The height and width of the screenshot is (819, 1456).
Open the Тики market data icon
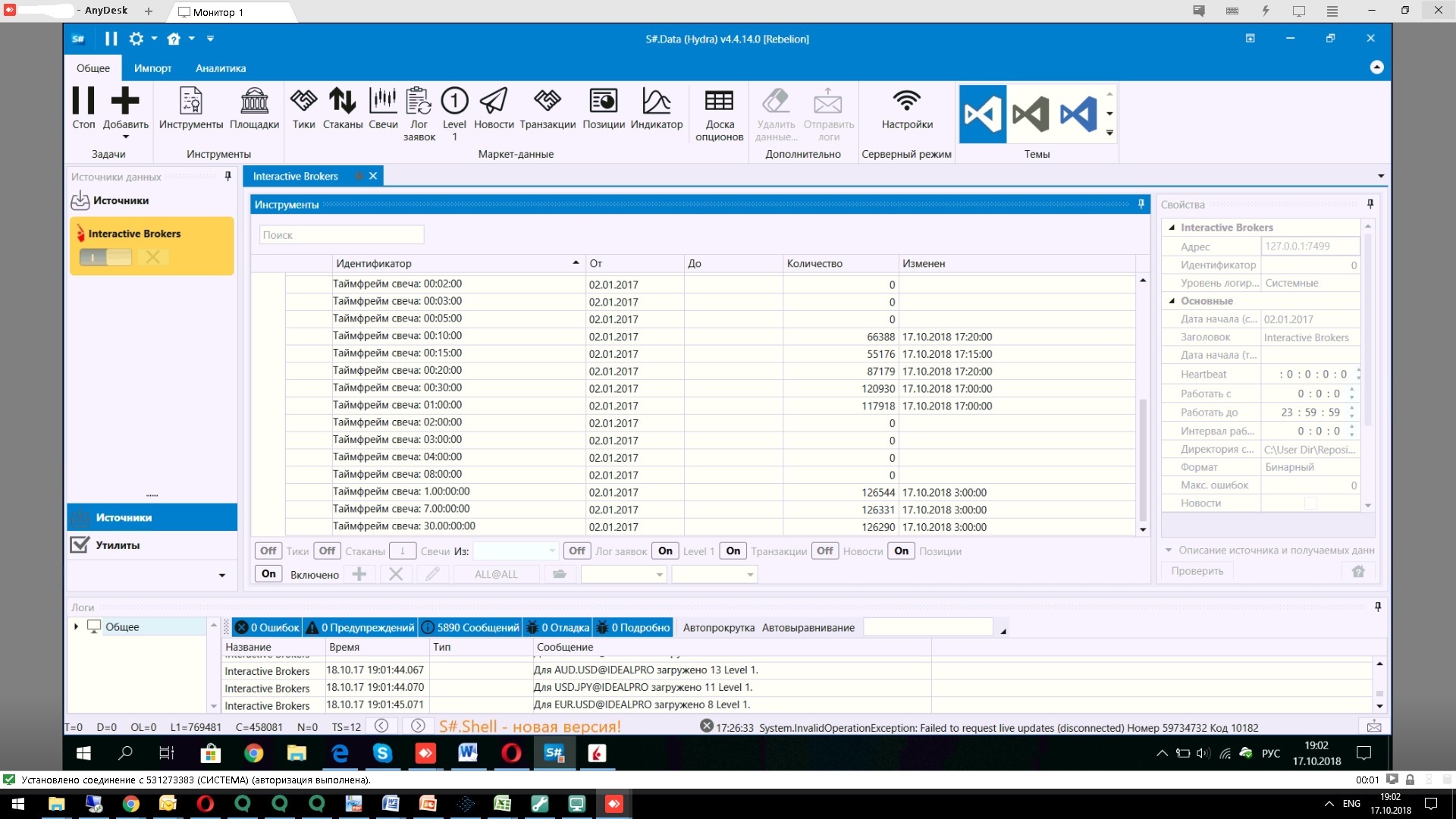point(303,101)
